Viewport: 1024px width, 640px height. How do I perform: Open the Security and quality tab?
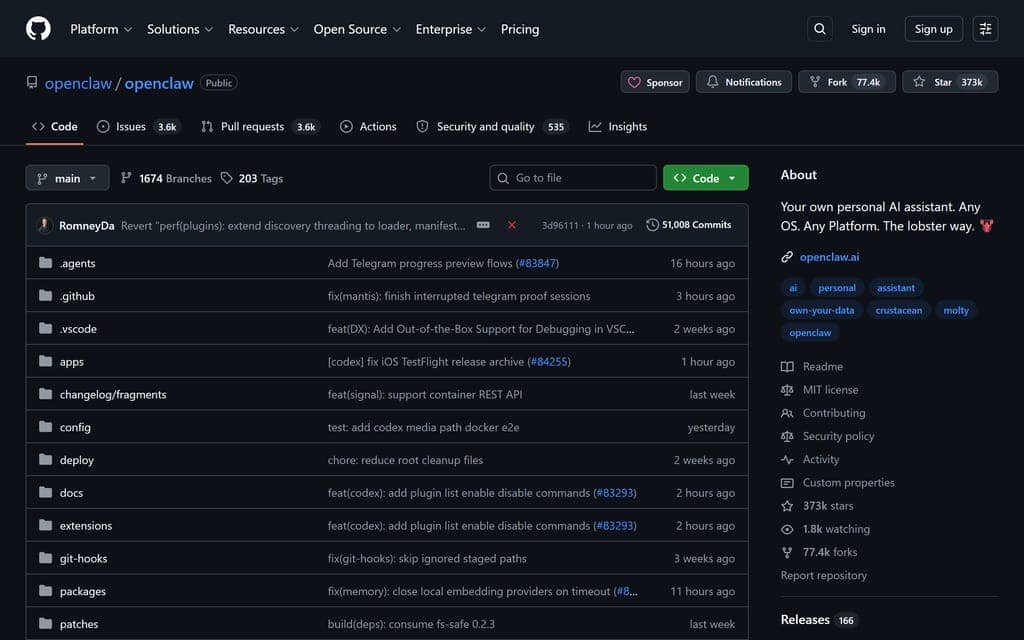pyautogui.click(x=492, y=127)
